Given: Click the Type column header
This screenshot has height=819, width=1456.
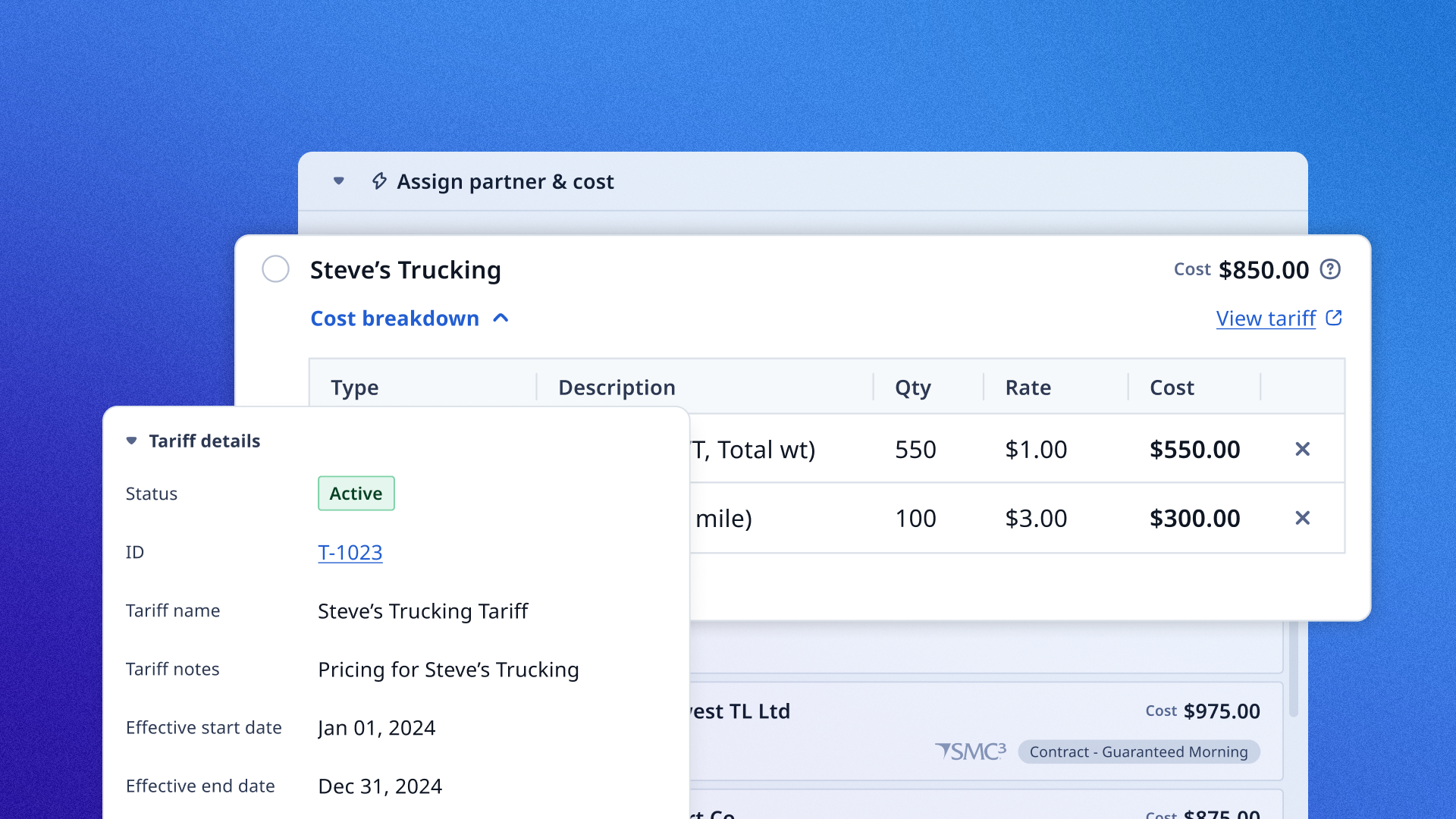Looking at the screenshot, I should coord(354,388).
